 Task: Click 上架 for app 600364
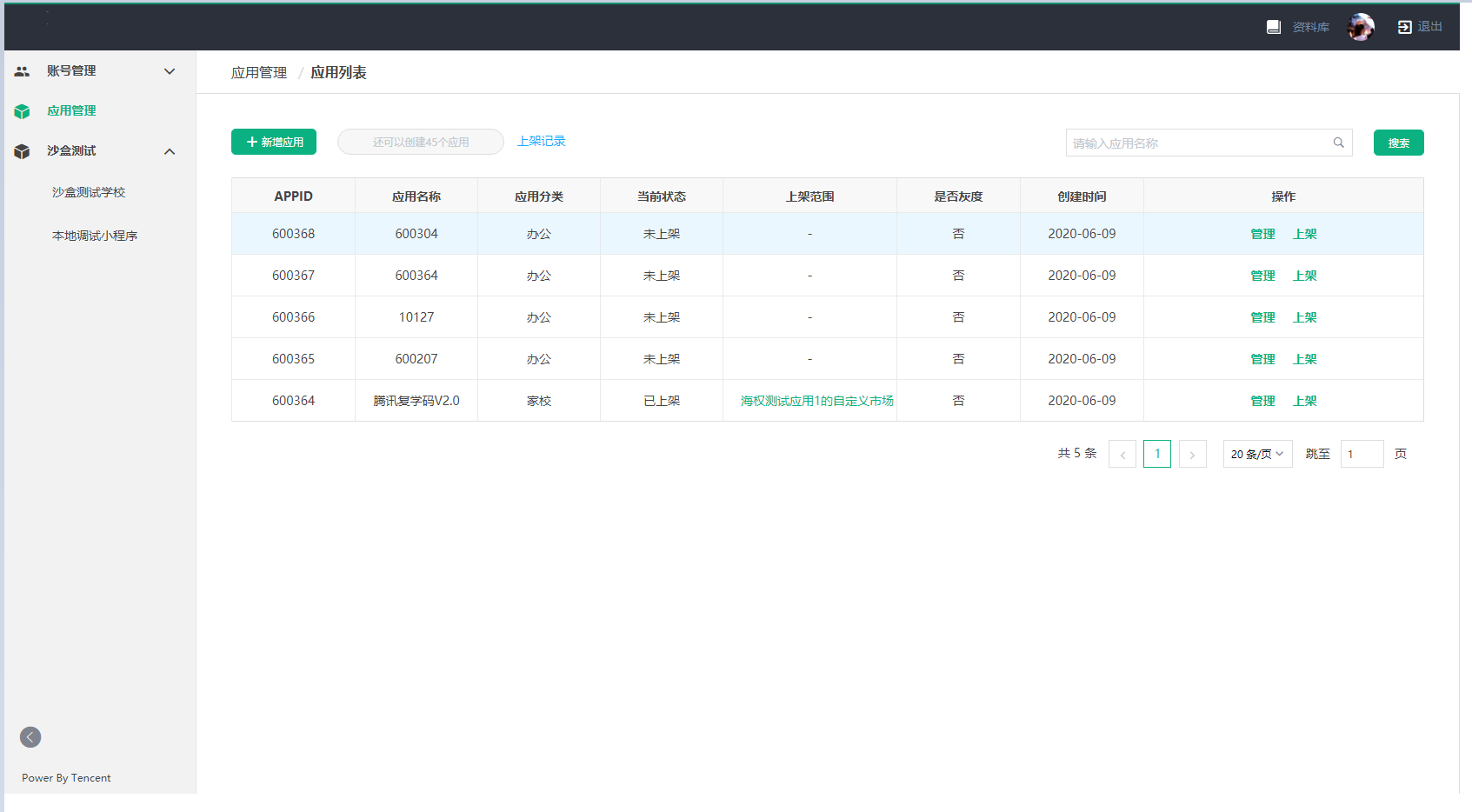pos(1305,401)
